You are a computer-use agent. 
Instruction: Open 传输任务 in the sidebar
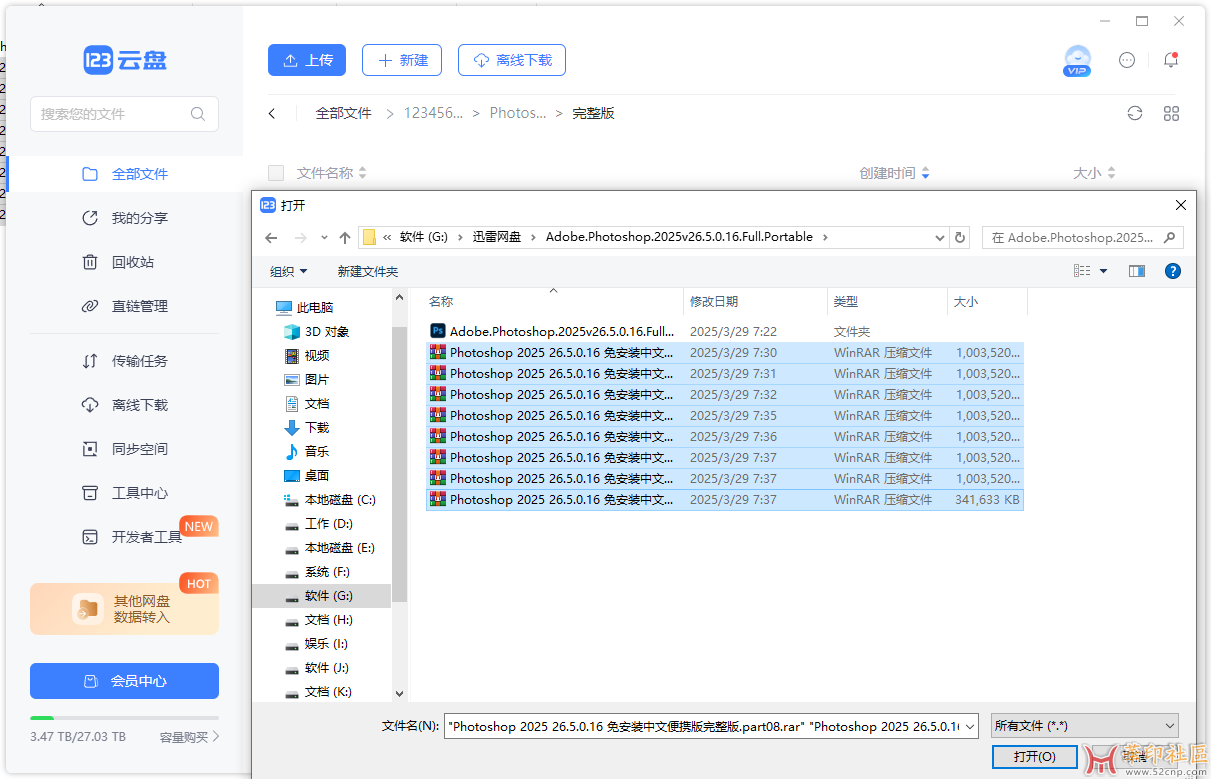[x=125, y=361]
